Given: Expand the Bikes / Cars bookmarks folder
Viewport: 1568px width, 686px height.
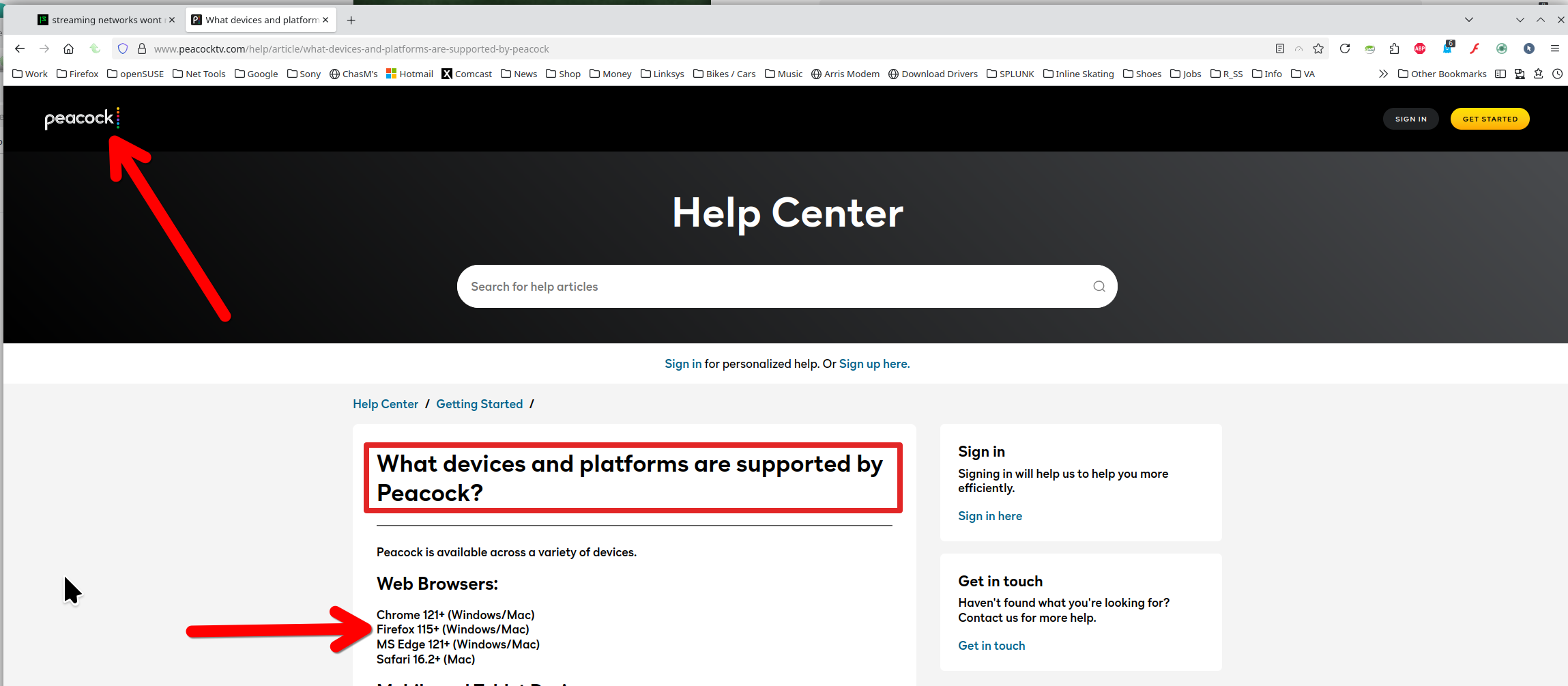Looking at the screenshot, I should [x=724, y=74].
